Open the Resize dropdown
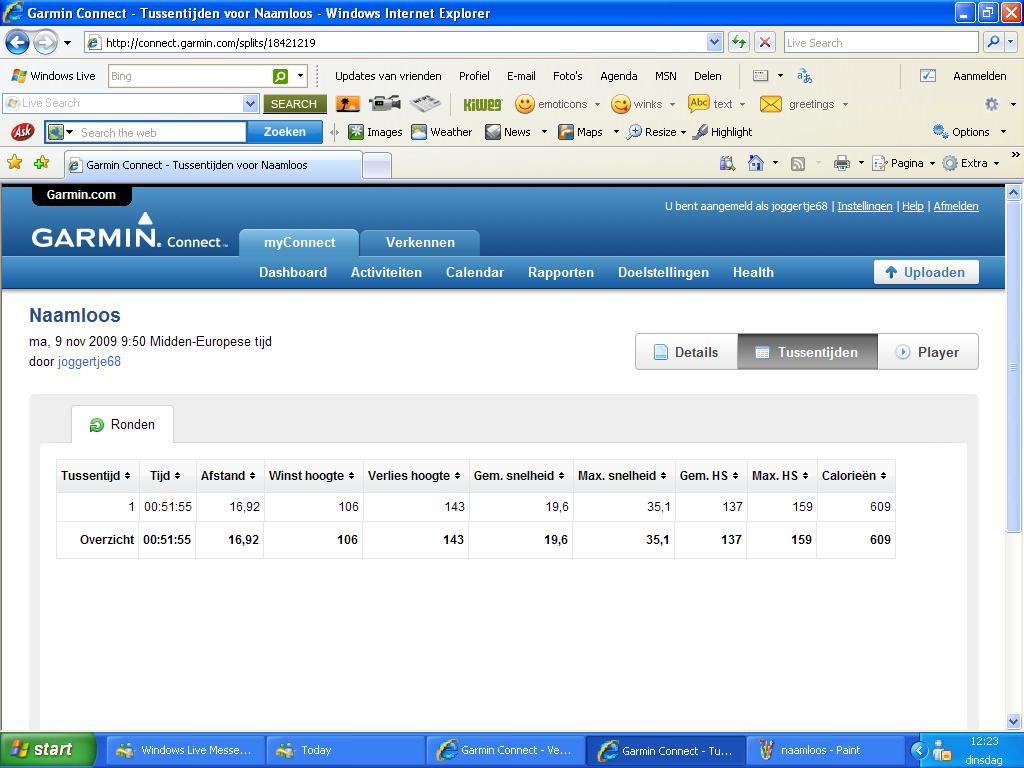This screenshot has height=768, width=1024. click(683, 132)
